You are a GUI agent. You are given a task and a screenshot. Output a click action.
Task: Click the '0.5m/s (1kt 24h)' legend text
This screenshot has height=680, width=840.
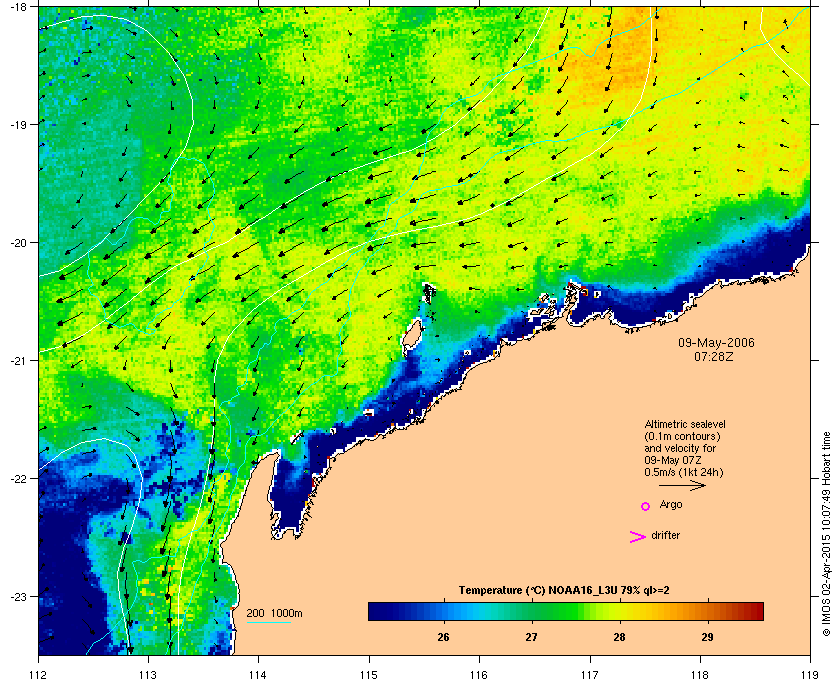(684, 473)
